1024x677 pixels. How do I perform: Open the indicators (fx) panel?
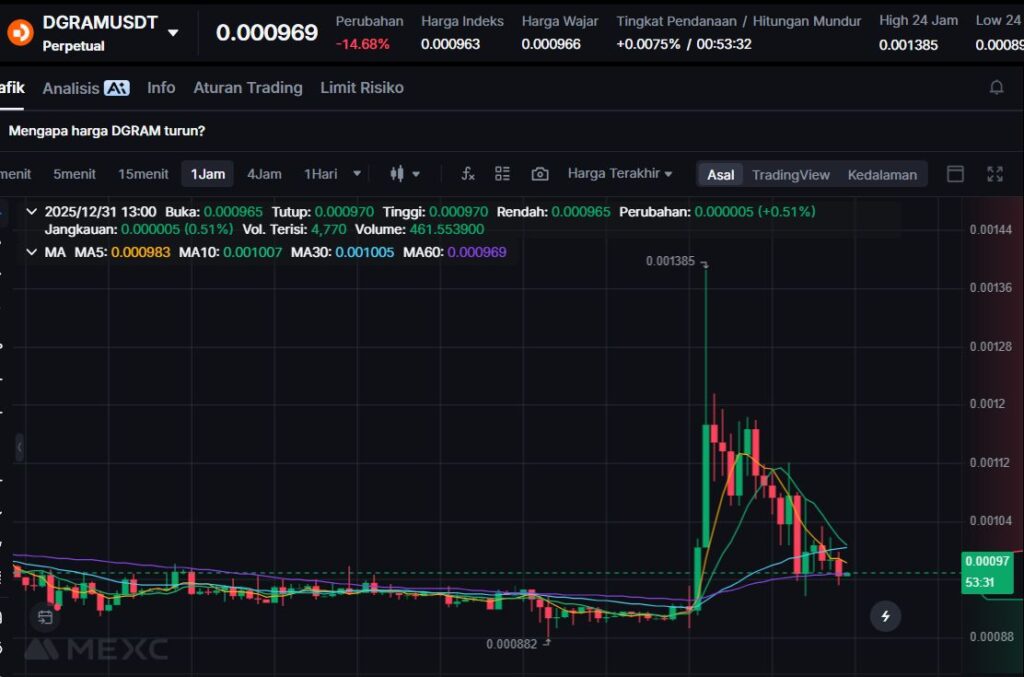[x=467, y=174]
